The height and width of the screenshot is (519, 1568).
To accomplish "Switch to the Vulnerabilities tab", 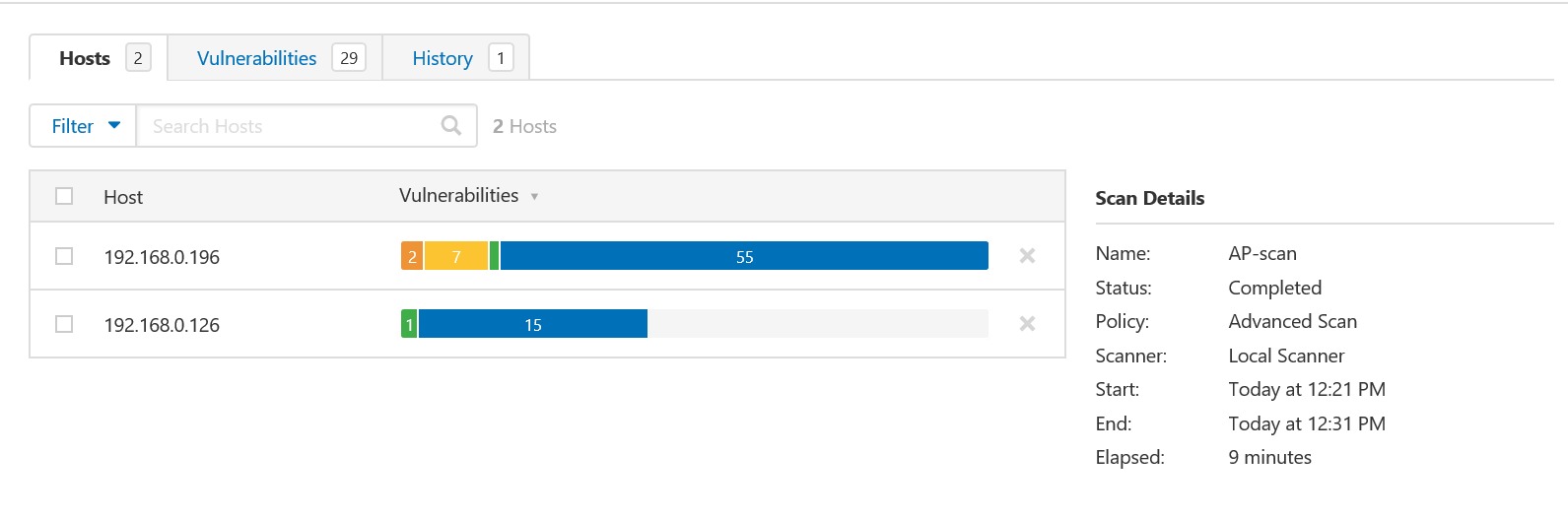I will click(256, 58).
